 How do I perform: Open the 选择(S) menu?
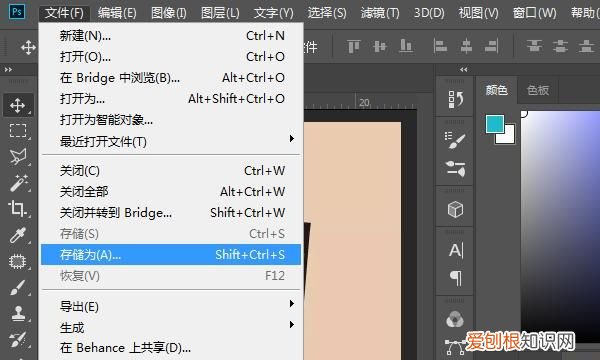(327, 13)
